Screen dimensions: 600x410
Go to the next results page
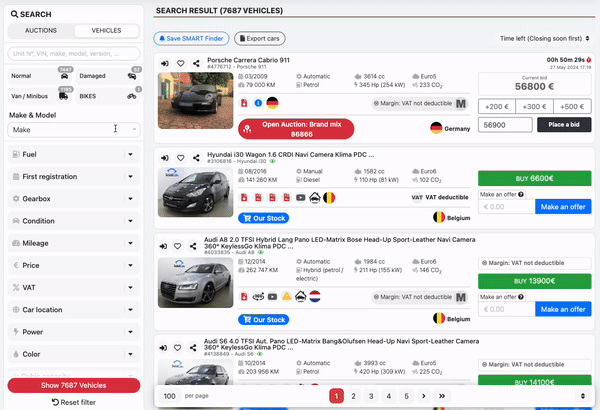[x=424, y=396]
